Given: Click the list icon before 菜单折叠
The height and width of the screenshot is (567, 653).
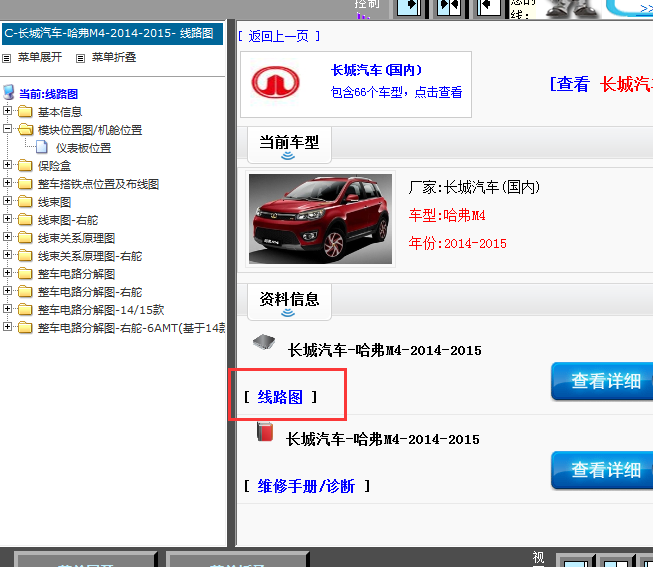Looking at the screenshot, I should tap(80, 58).
